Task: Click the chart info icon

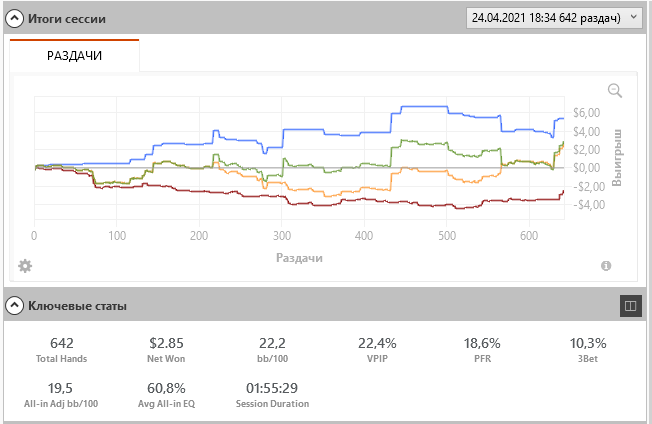Action: pyautogui.click(x=606, y=266)
